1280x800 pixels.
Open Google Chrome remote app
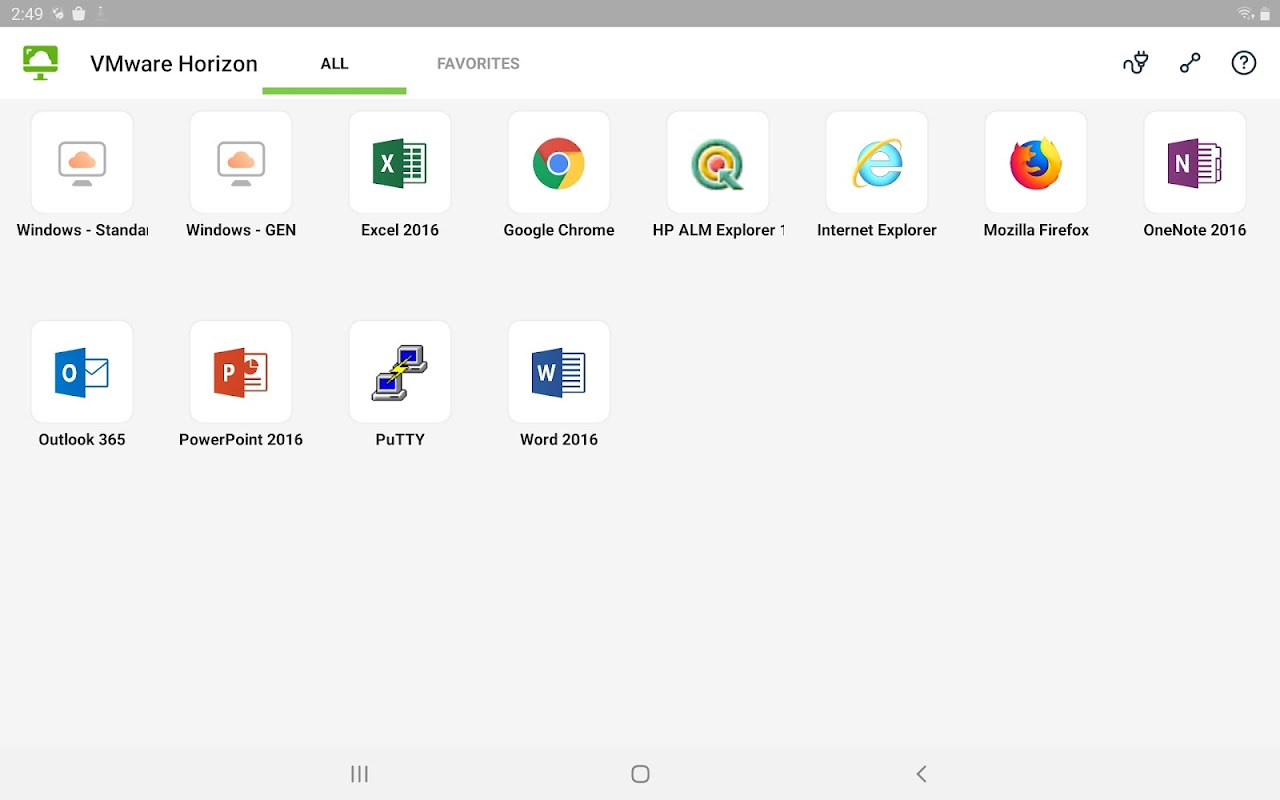[559, 163]
